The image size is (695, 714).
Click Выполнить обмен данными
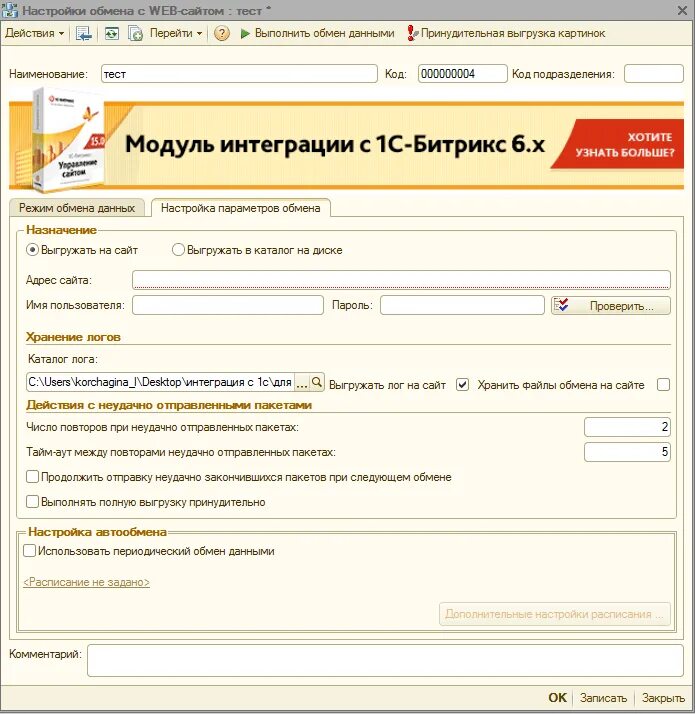(317, 33)
